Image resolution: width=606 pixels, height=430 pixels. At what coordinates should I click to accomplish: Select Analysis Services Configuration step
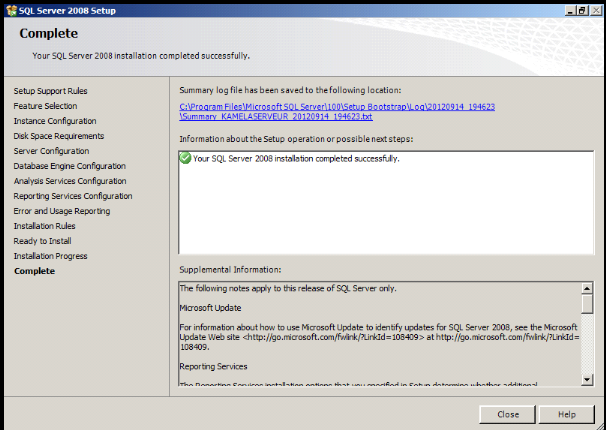(x=70, y=181)
